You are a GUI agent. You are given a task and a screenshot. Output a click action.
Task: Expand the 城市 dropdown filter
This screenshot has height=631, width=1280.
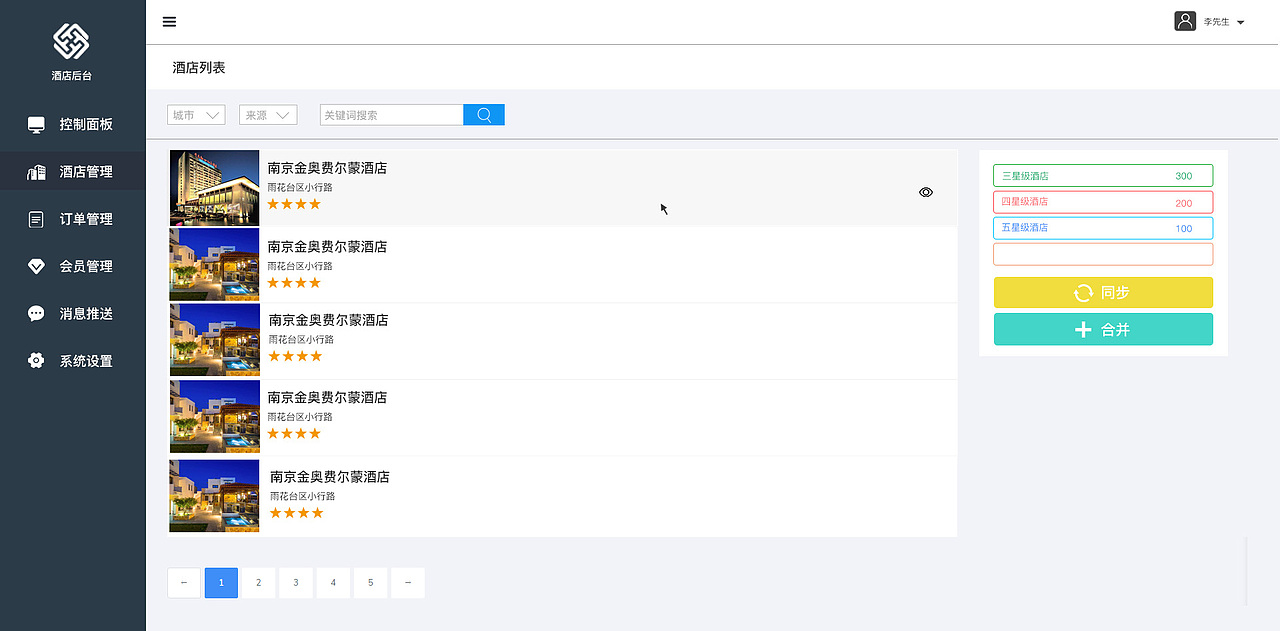(x=196, y=115)
